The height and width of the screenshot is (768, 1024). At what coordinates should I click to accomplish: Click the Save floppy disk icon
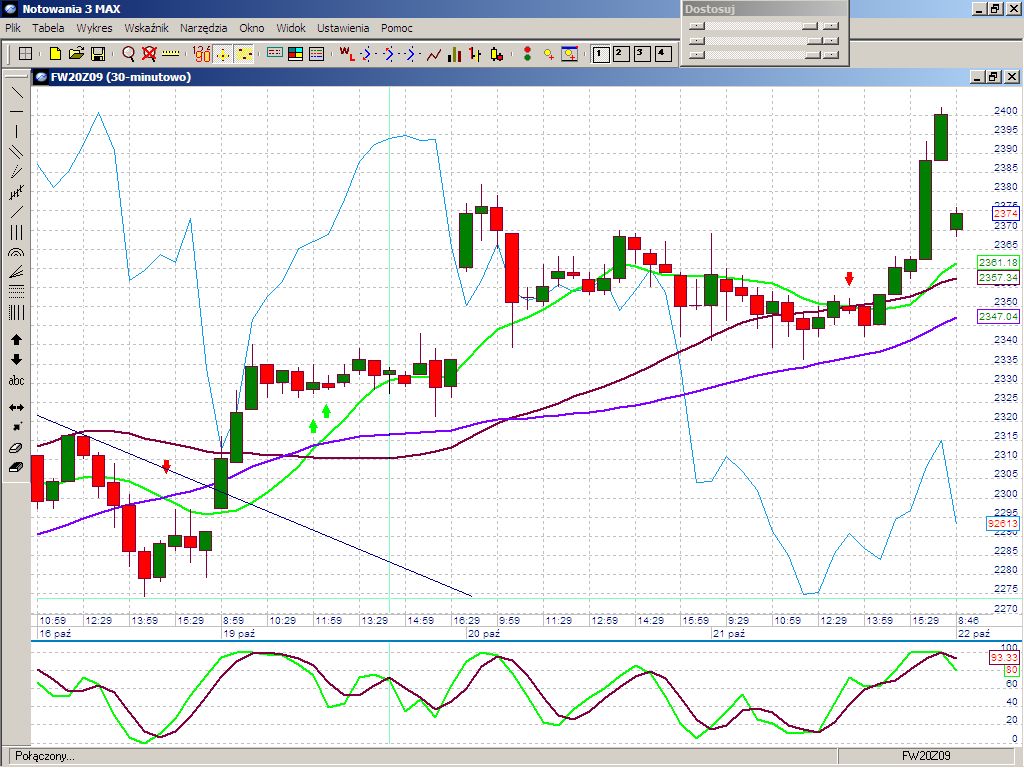98,54
